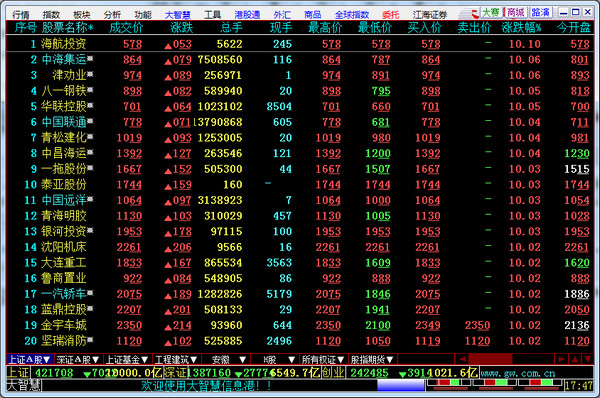Select stock row 中海集运
Screen dimensions: 600x398
pos(300,60)
